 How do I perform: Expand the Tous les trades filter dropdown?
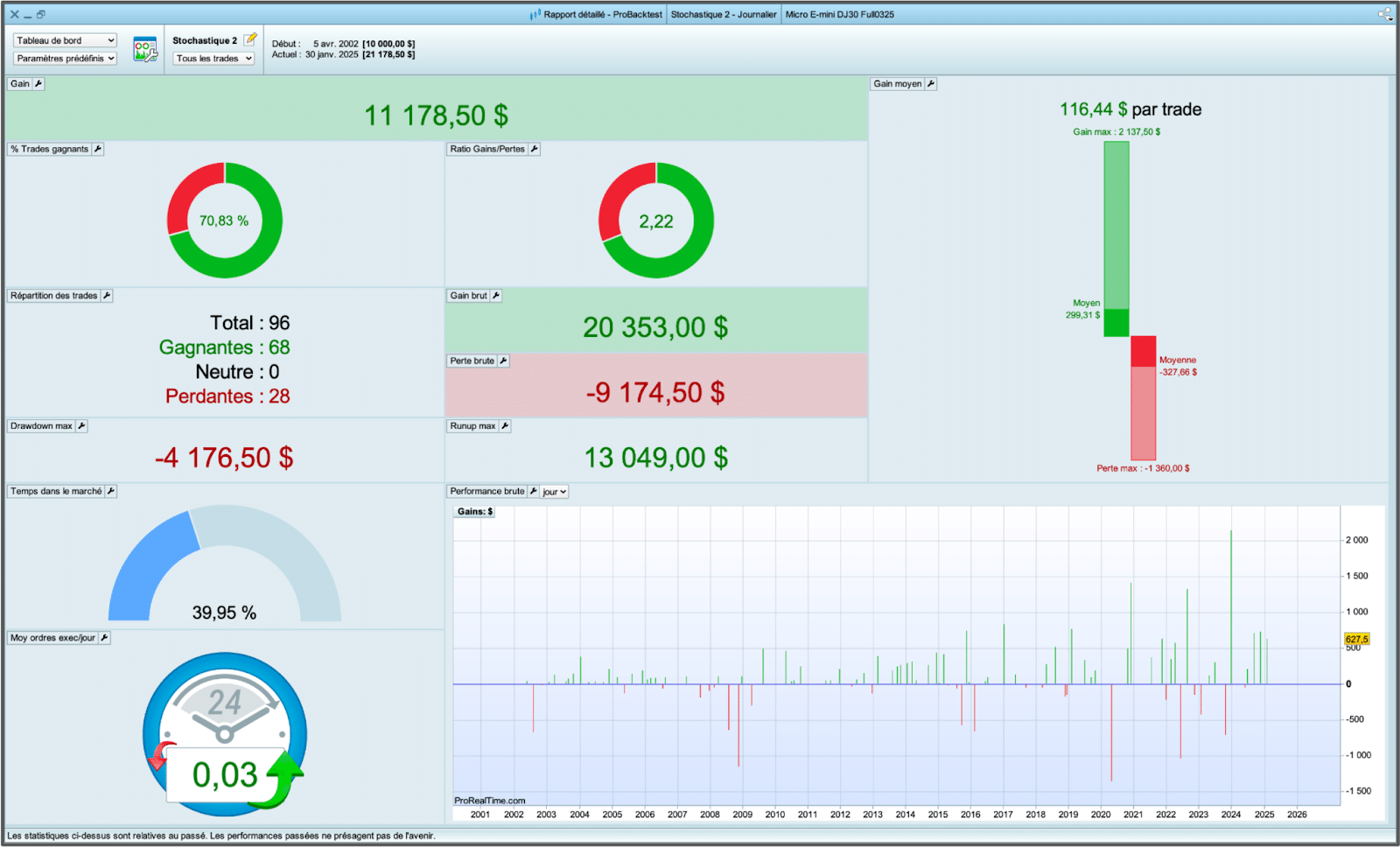[x=213, y=59]
